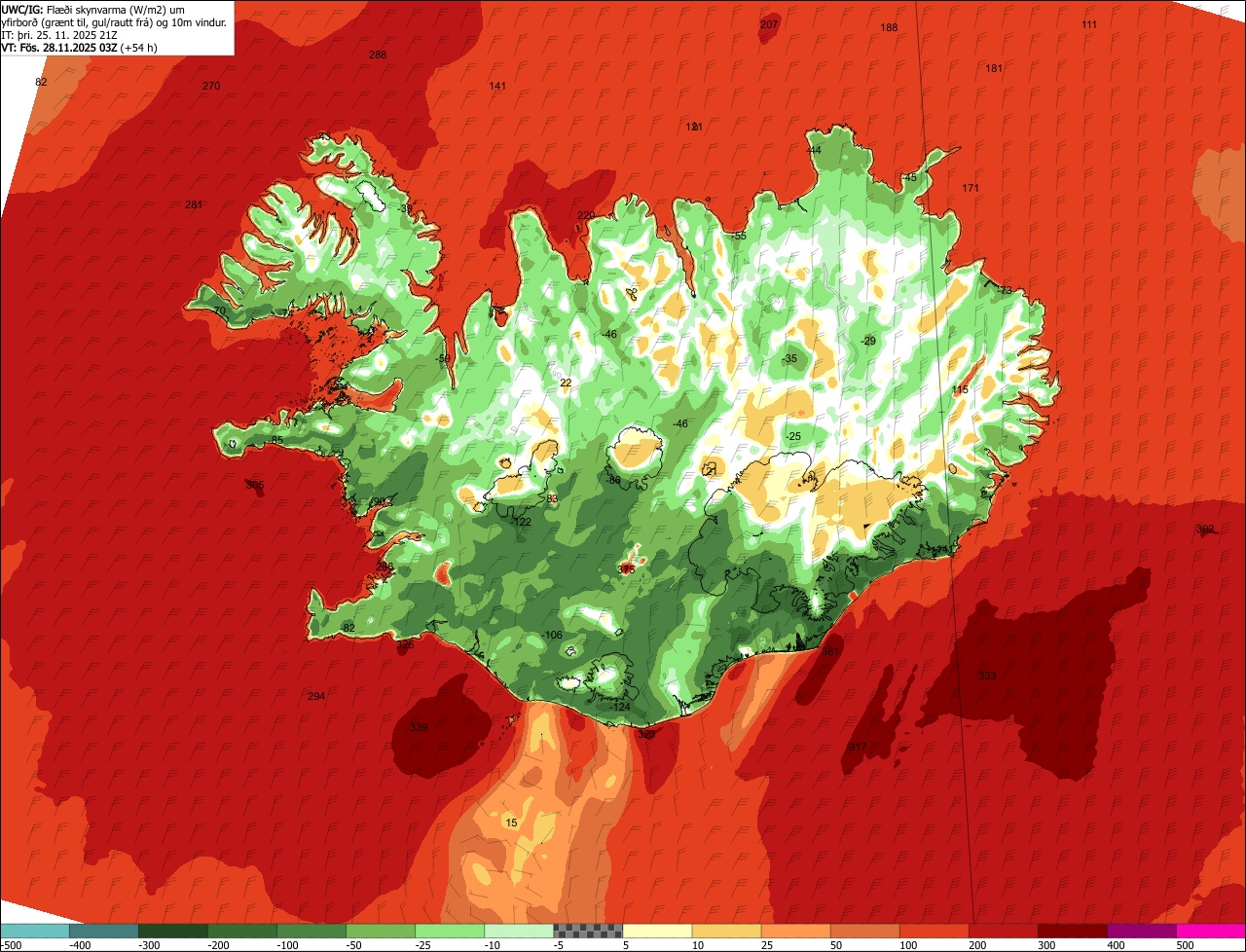Click the map value '-122'
1246x952 pixels.
click(522, 523)
